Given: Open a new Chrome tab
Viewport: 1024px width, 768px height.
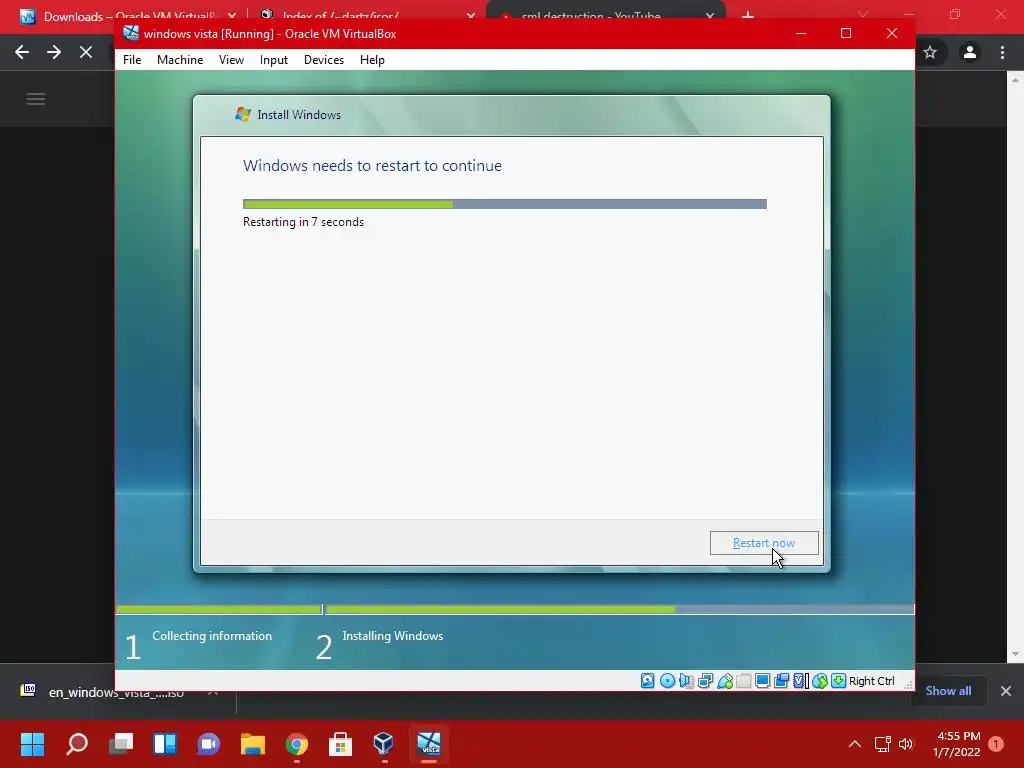Looking at the screenshot, I should (x=748, y=15).
